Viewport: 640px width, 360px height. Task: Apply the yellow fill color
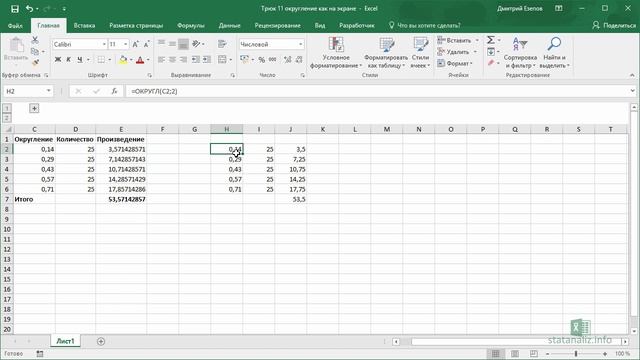click(x=123, y=60)
